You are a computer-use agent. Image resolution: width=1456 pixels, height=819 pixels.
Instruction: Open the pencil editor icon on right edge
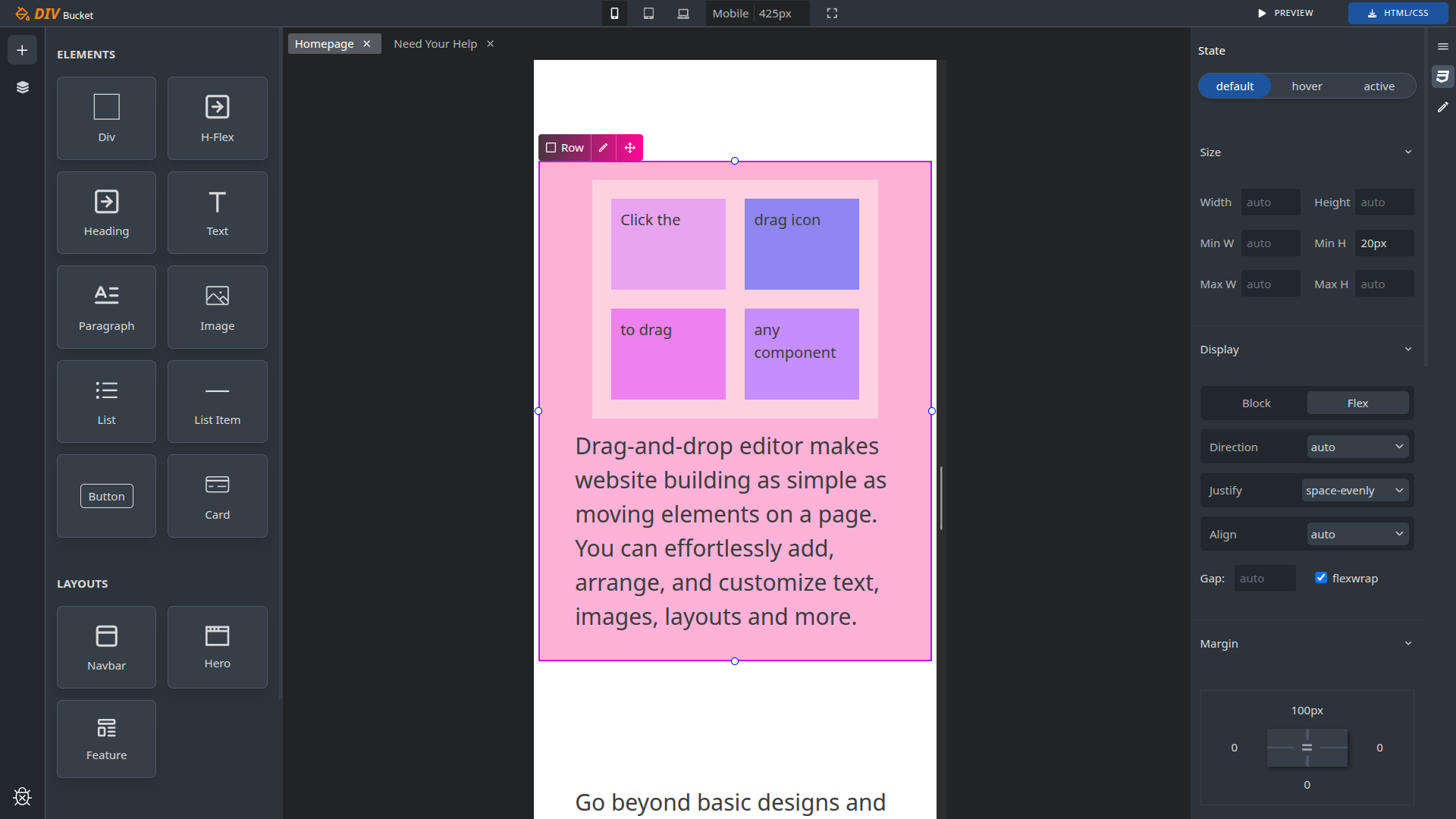(1442, 108)
